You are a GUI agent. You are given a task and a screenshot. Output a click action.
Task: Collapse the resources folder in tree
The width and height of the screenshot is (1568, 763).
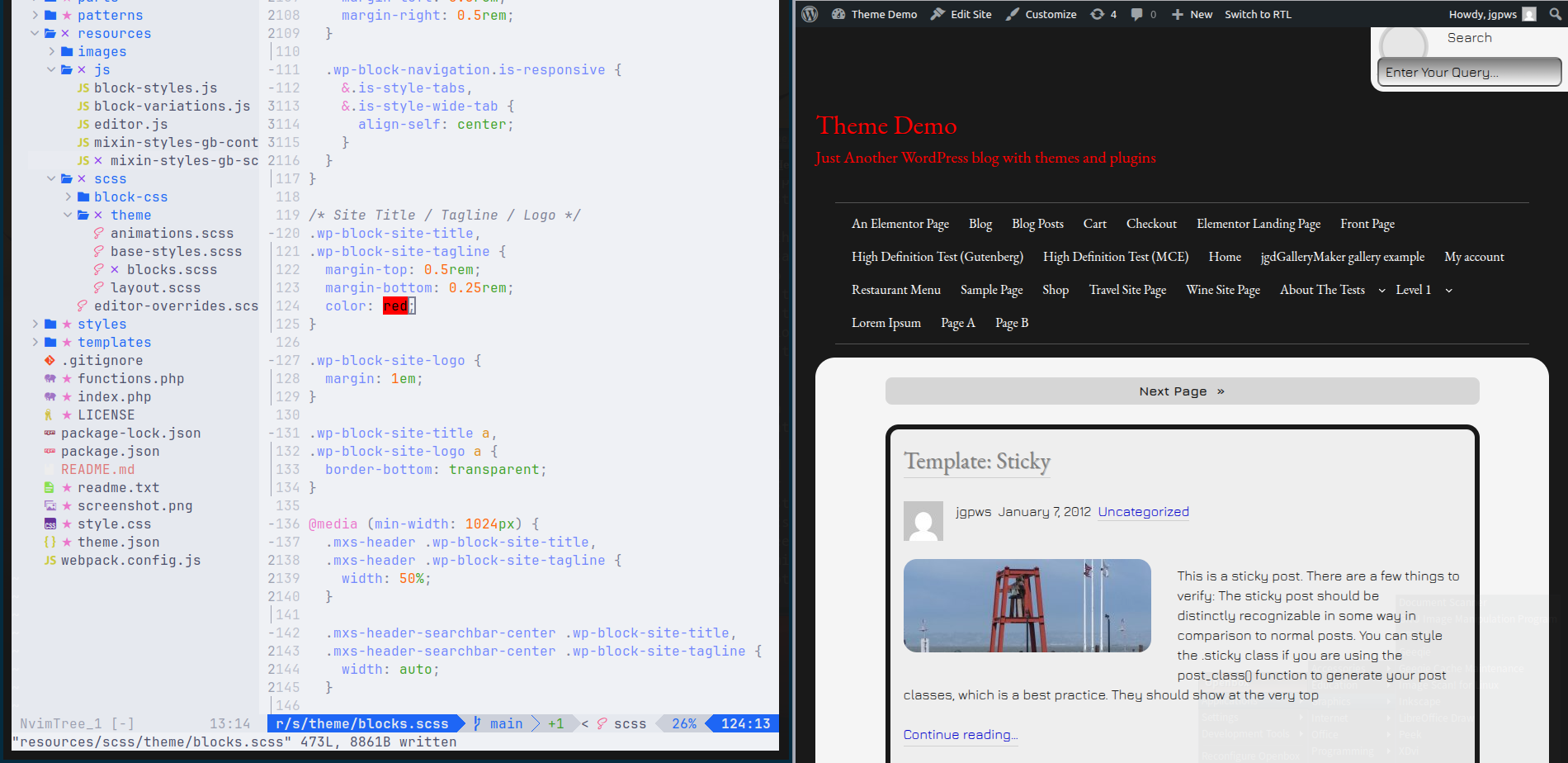pyautogui.click(x=35, y=34)
